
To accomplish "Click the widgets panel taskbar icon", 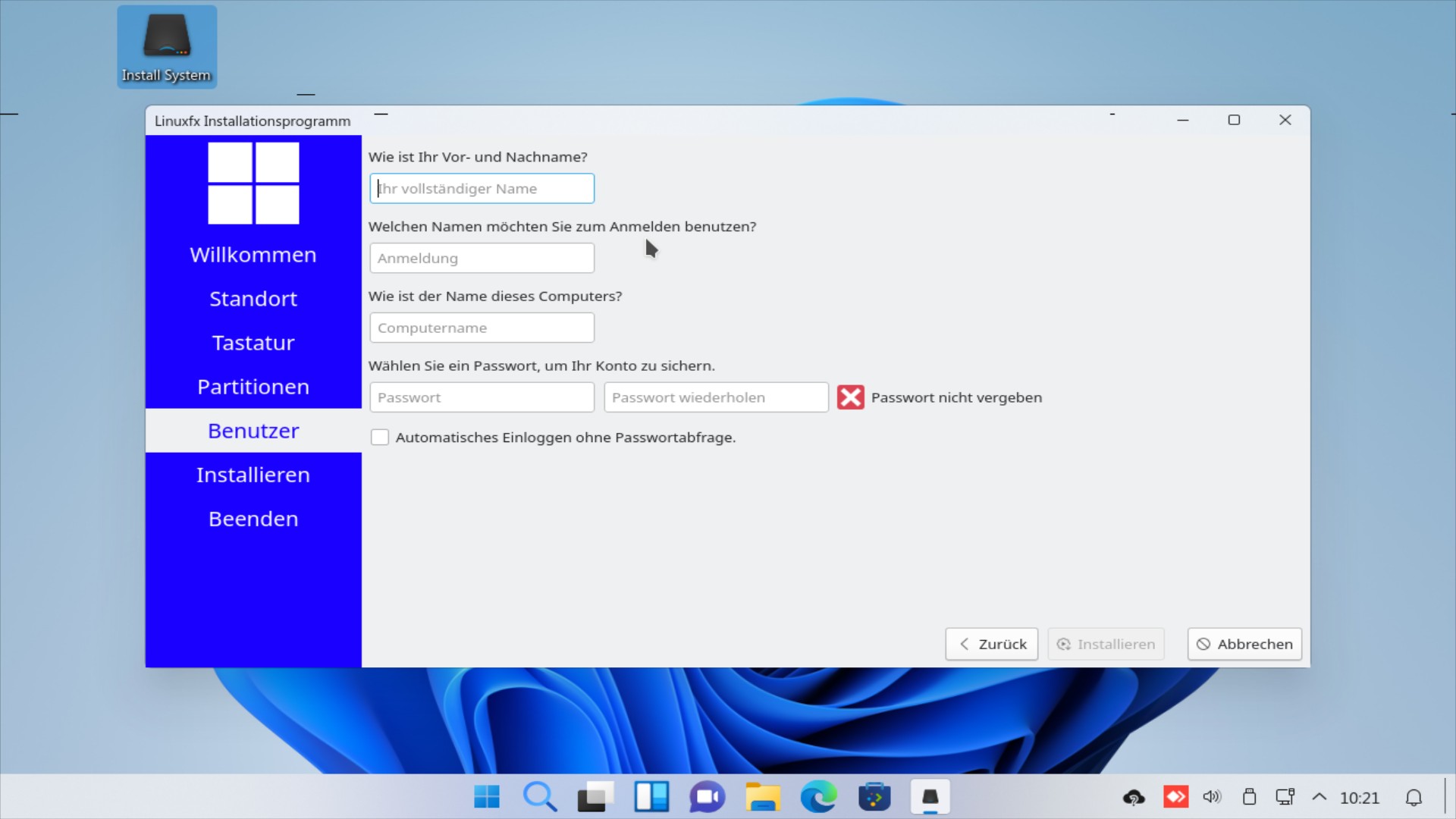I will [x=651, y=797].
